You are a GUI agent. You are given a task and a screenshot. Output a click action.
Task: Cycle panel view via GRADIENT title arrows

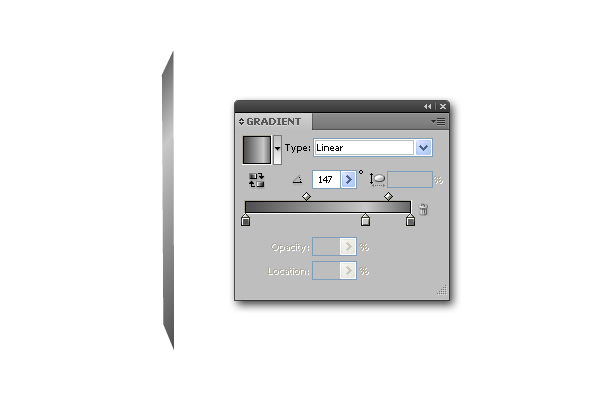click(241, 121)
